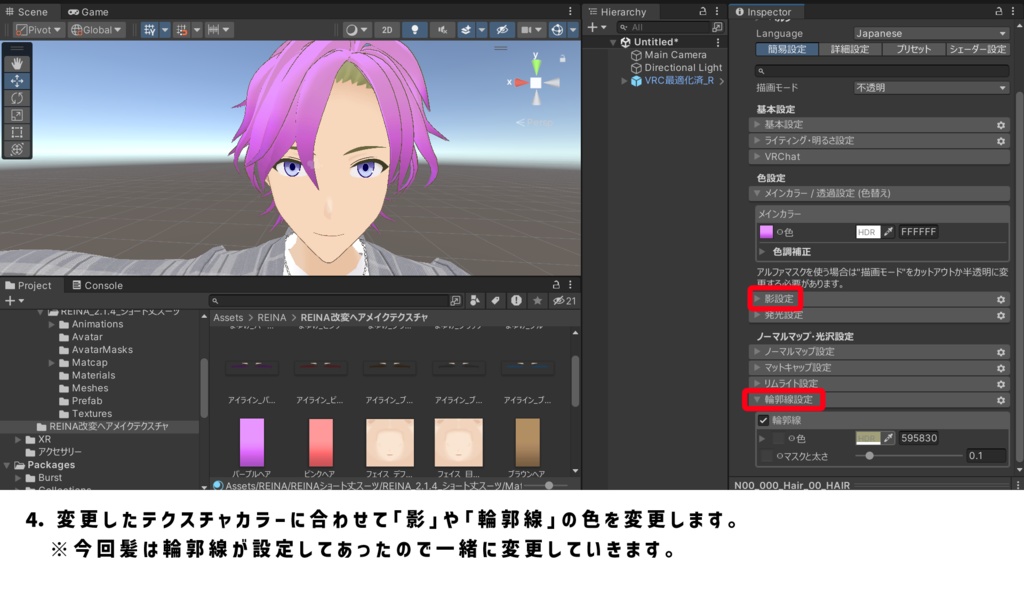
Task: Select the Hand tool in the Scene toolbar
Action: (x=17, y=62)
